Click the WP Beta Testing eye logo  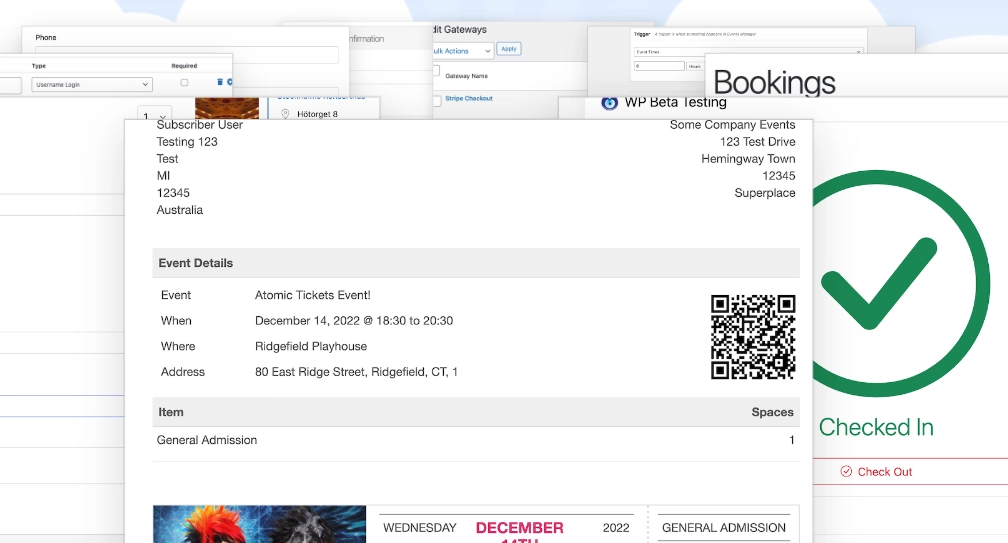[609, 102]
